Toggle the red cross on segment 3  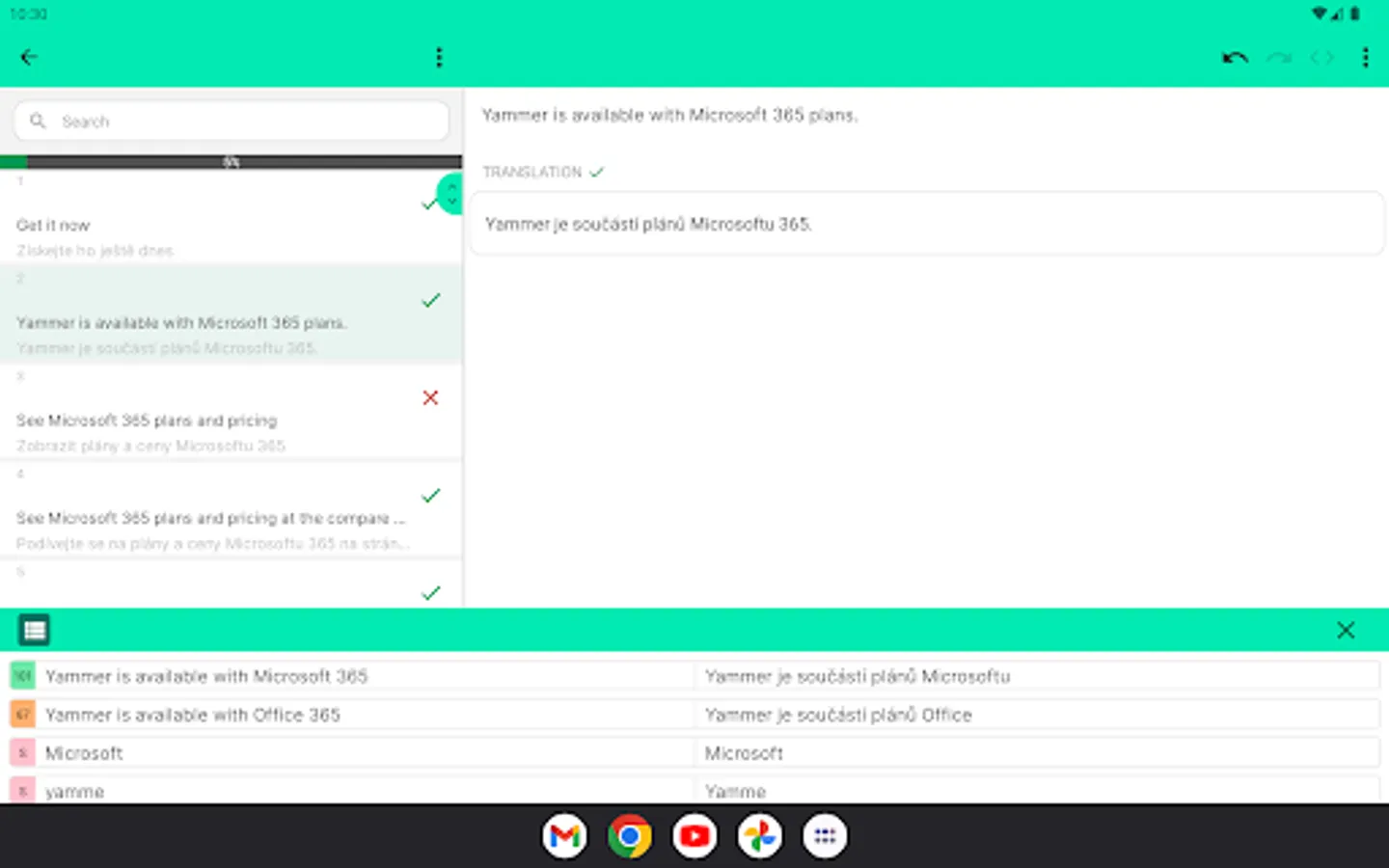[430, 397]
